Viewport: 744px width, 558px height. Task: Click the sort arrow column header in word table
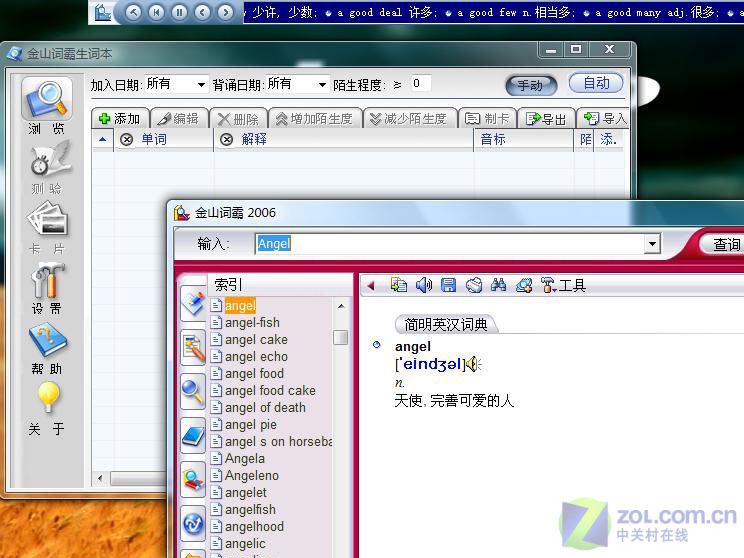[102, 140]
